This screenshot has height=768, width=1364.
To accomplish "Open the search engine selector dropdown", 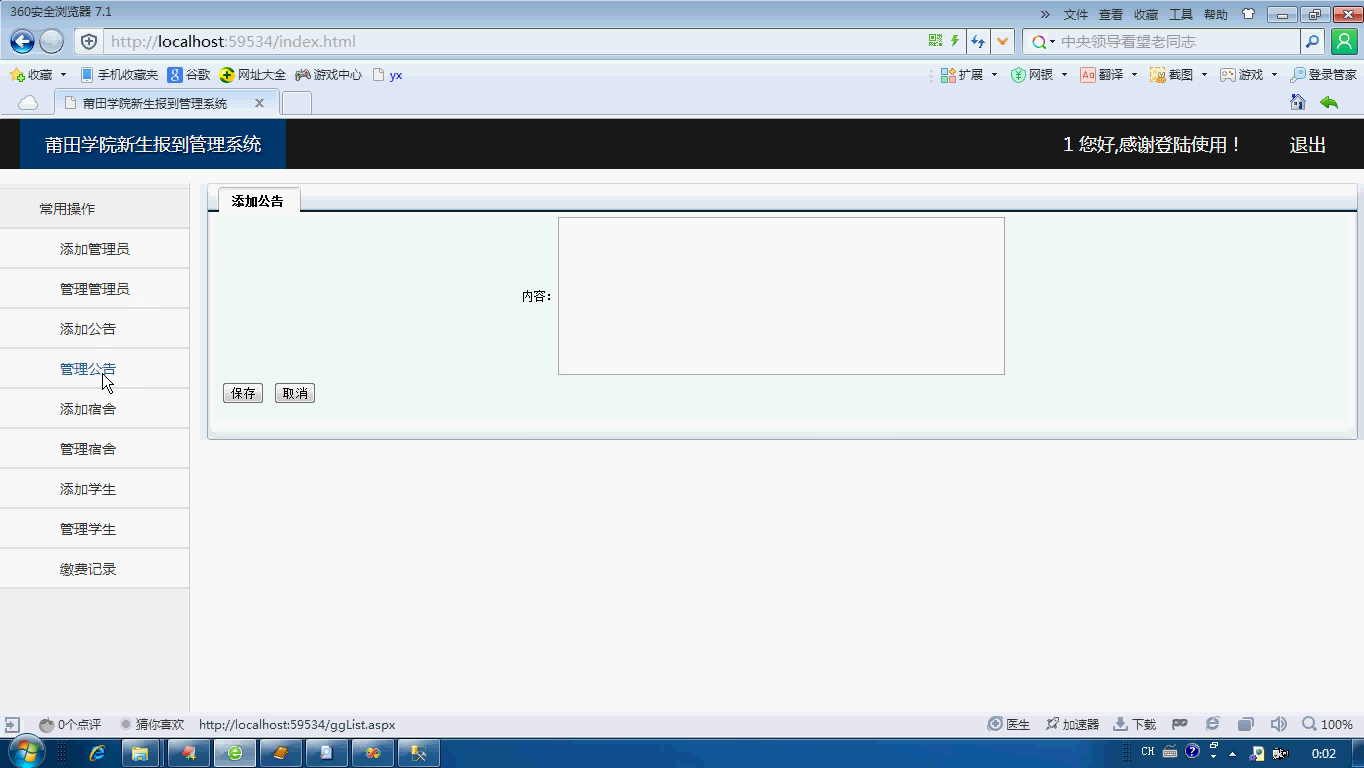I will (1043, 41).
